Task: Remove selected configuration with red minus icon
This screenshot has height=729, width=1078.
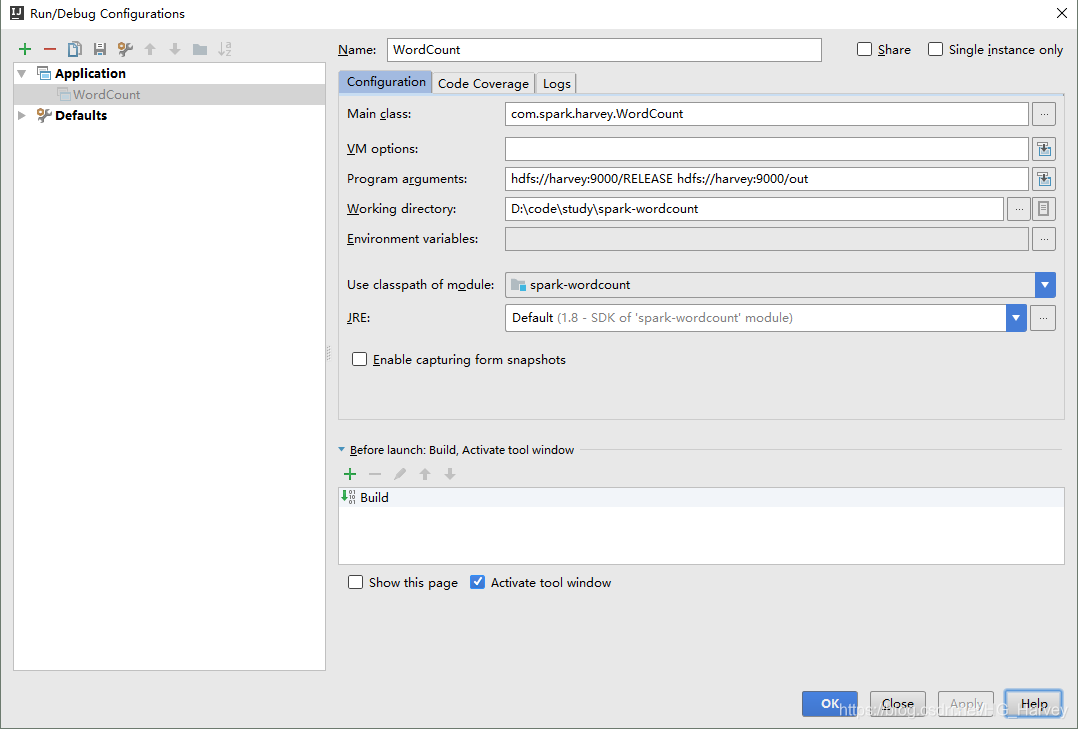Action: click(50, 49)
